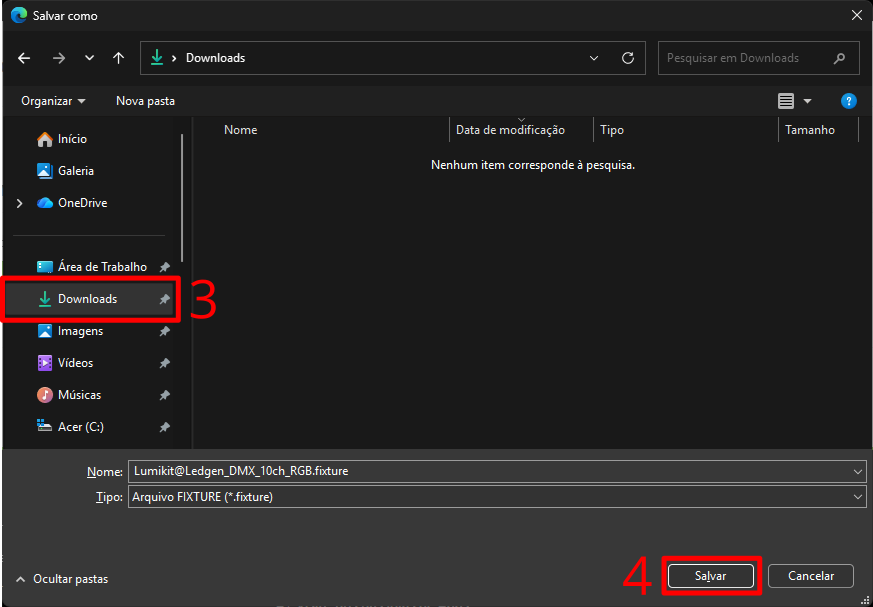
Task: Open the Organizar menu
Action: [x=53, y=101]
